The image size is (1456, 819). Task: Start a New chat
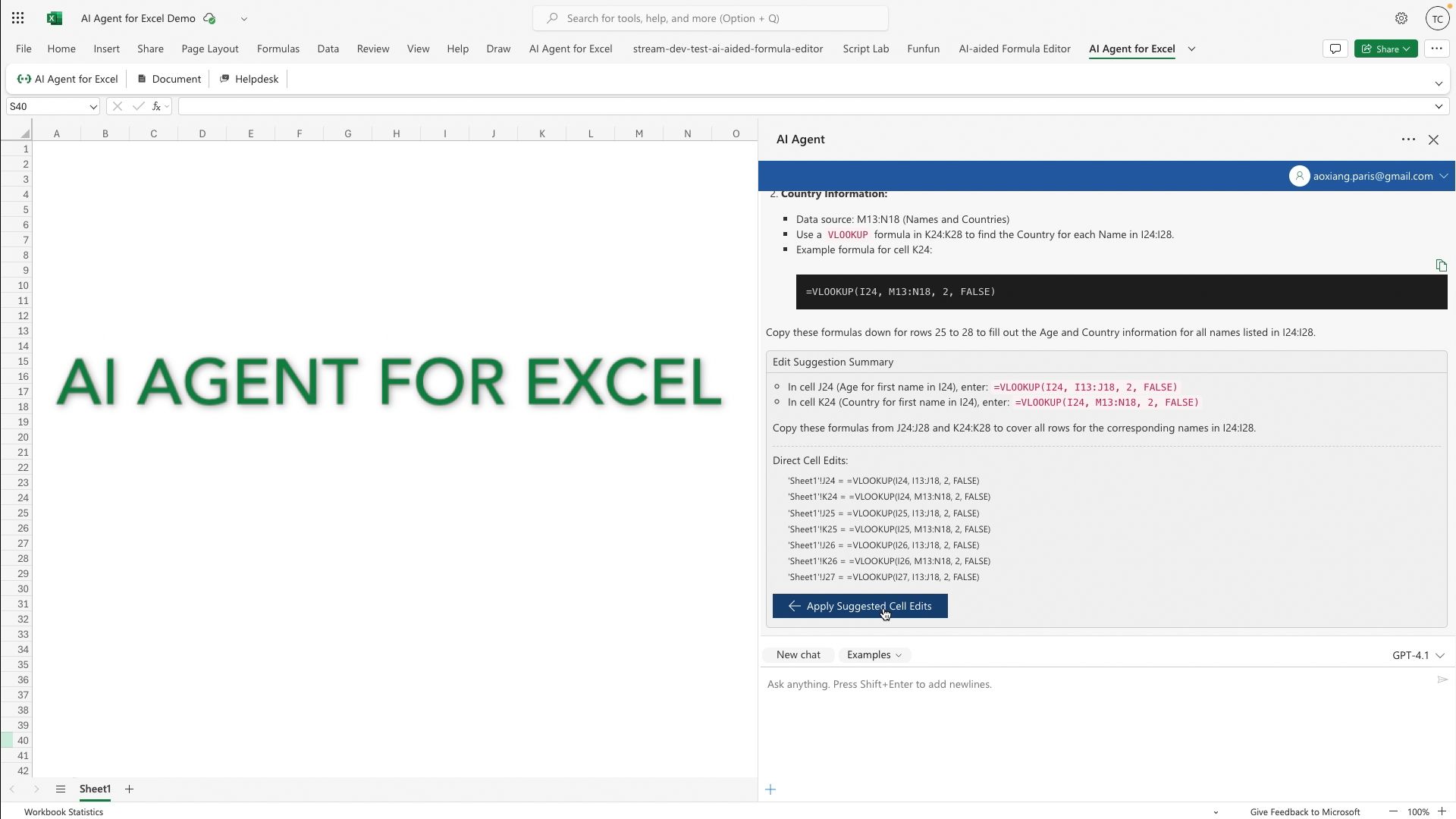(x=798, y=655)
